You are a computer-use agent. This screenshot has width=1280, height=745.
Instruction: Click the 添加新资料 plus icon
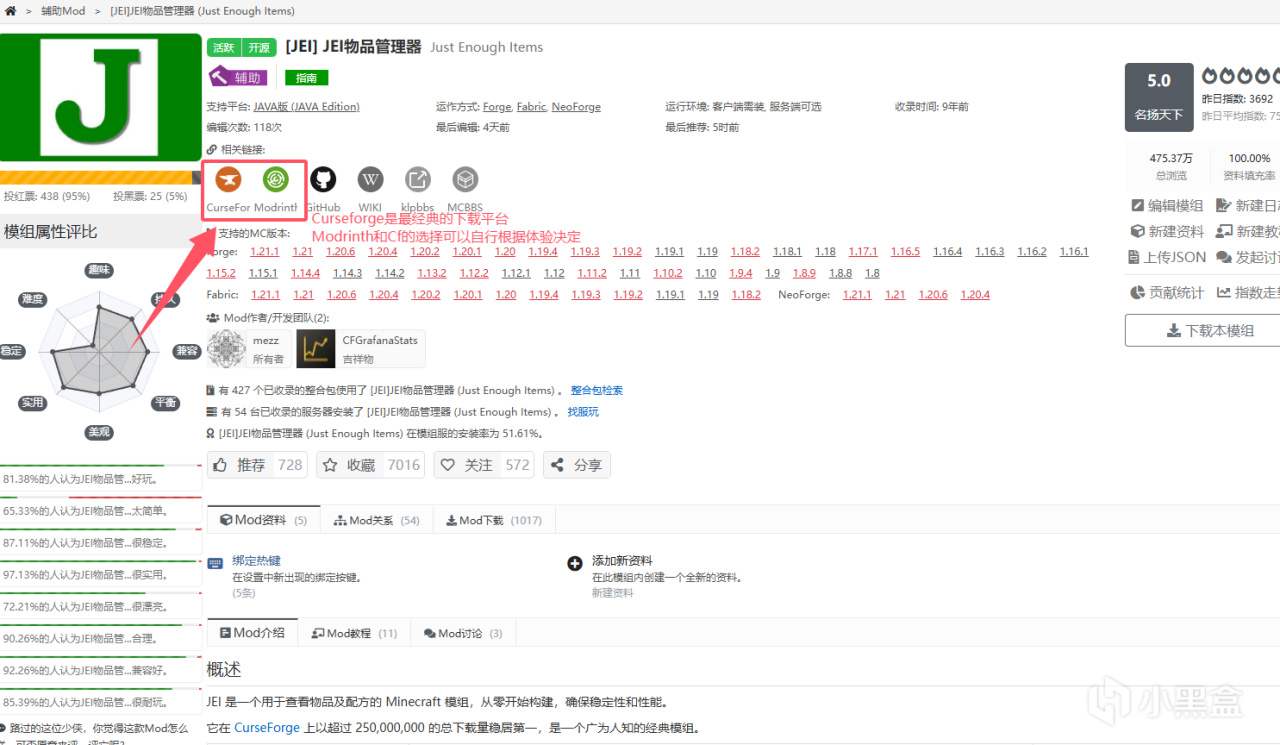pyautogui.click(x=575, y=564)
